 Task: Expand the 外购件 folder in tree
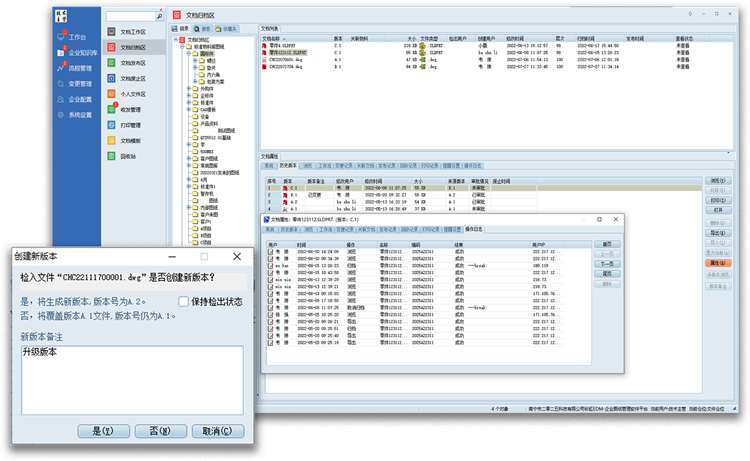(190, 88)
